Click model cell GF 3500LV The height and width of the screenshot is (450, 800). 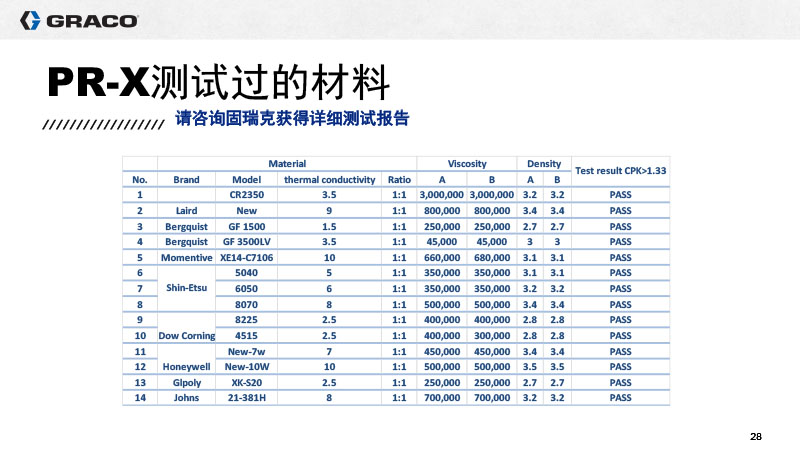tap(246, 242)
